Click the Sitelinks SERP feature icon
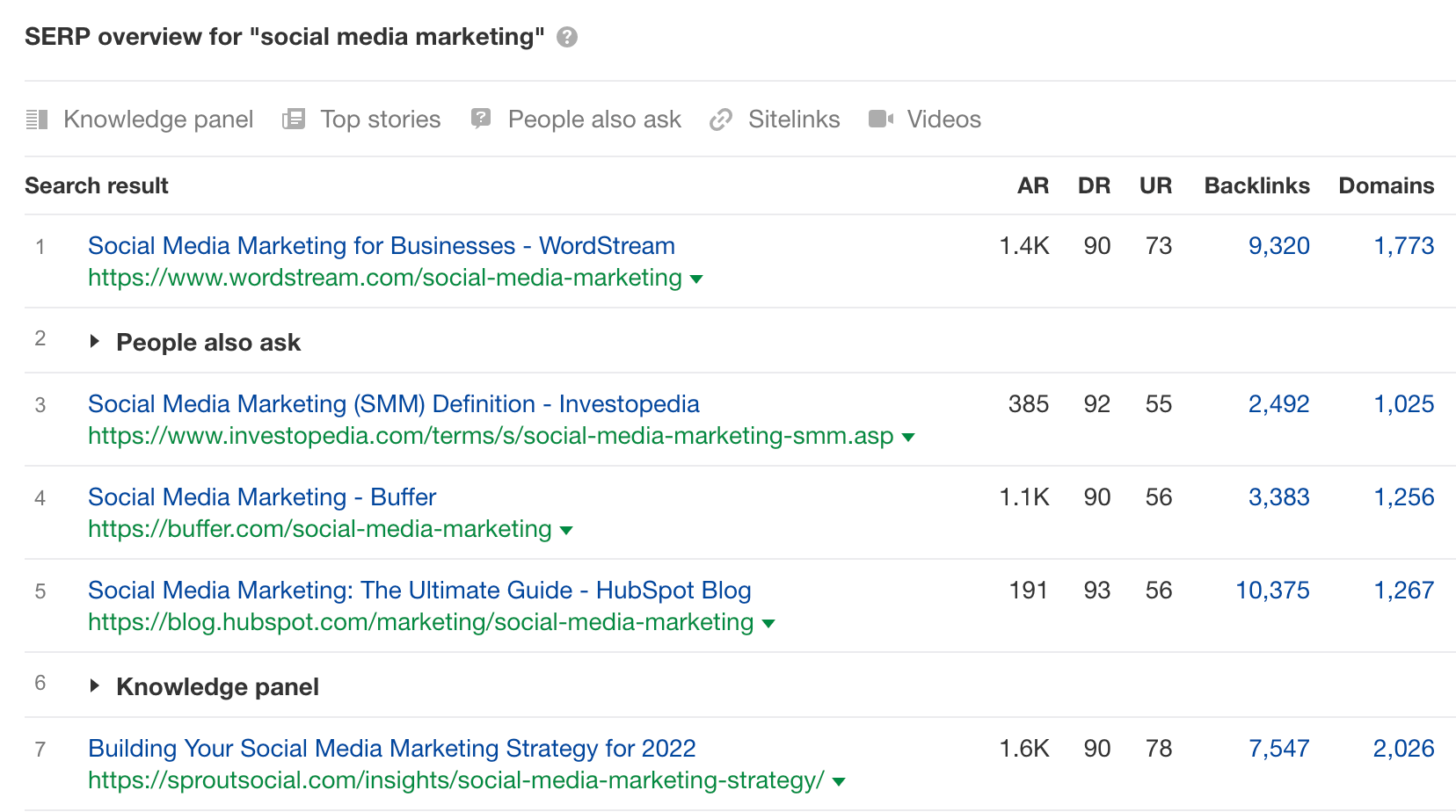The image size is (1456, 812). click(x=721, y=119)
